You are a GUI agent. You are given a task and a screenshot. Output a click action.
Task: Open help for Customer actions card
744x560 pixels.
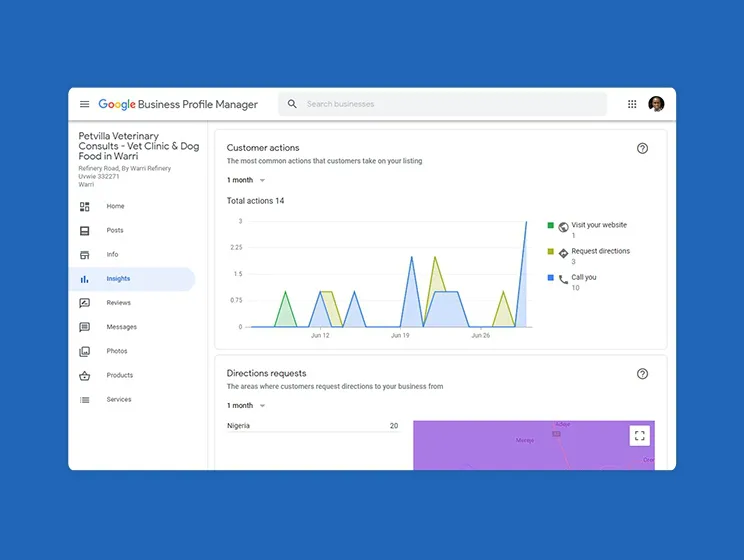(642, 149)
